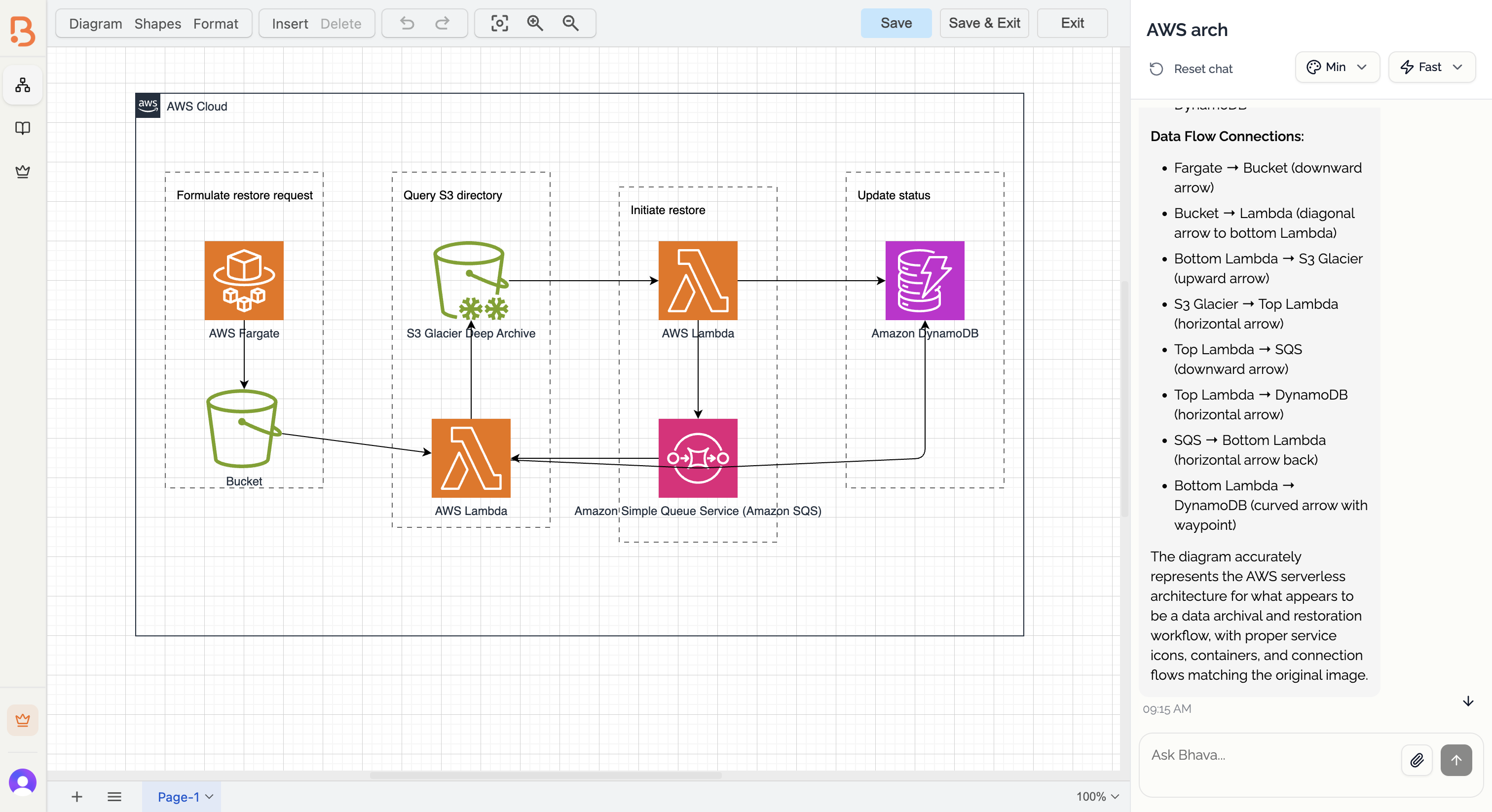Click the Reset chat icon

click(x=1156, y=69)
